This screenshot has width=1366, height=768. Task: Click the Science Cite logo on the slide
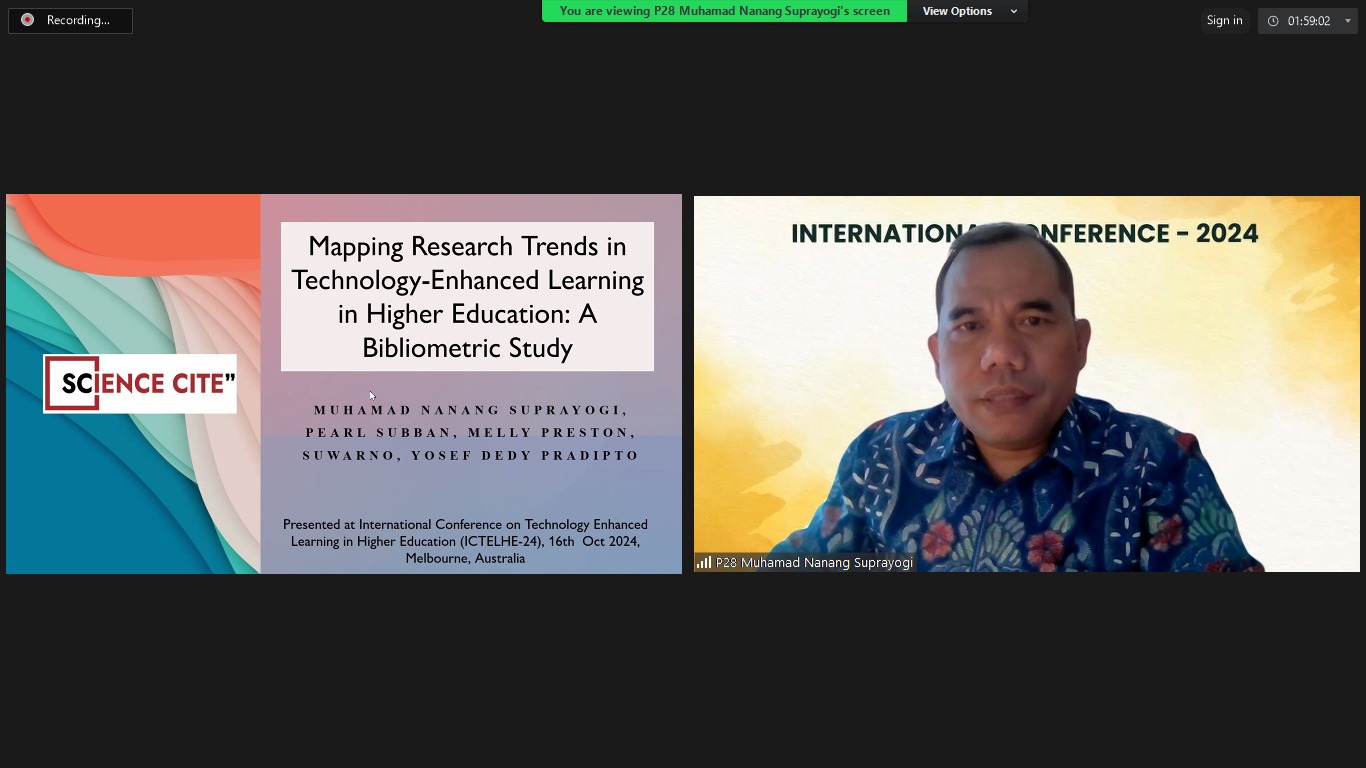click(x=140, y=383)
